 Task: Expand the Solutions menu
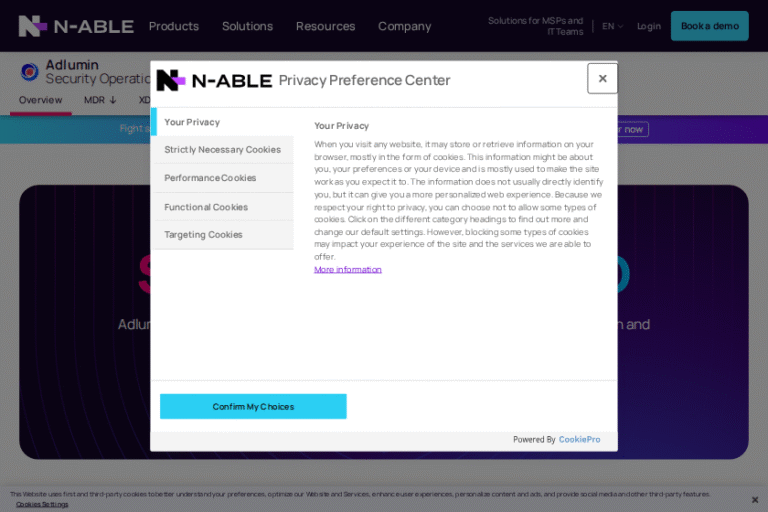(x=247, y=26)
